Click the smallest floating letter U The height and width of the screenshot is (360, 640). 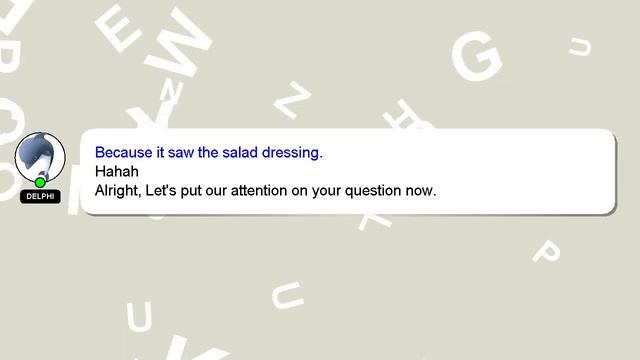point(580,46)
